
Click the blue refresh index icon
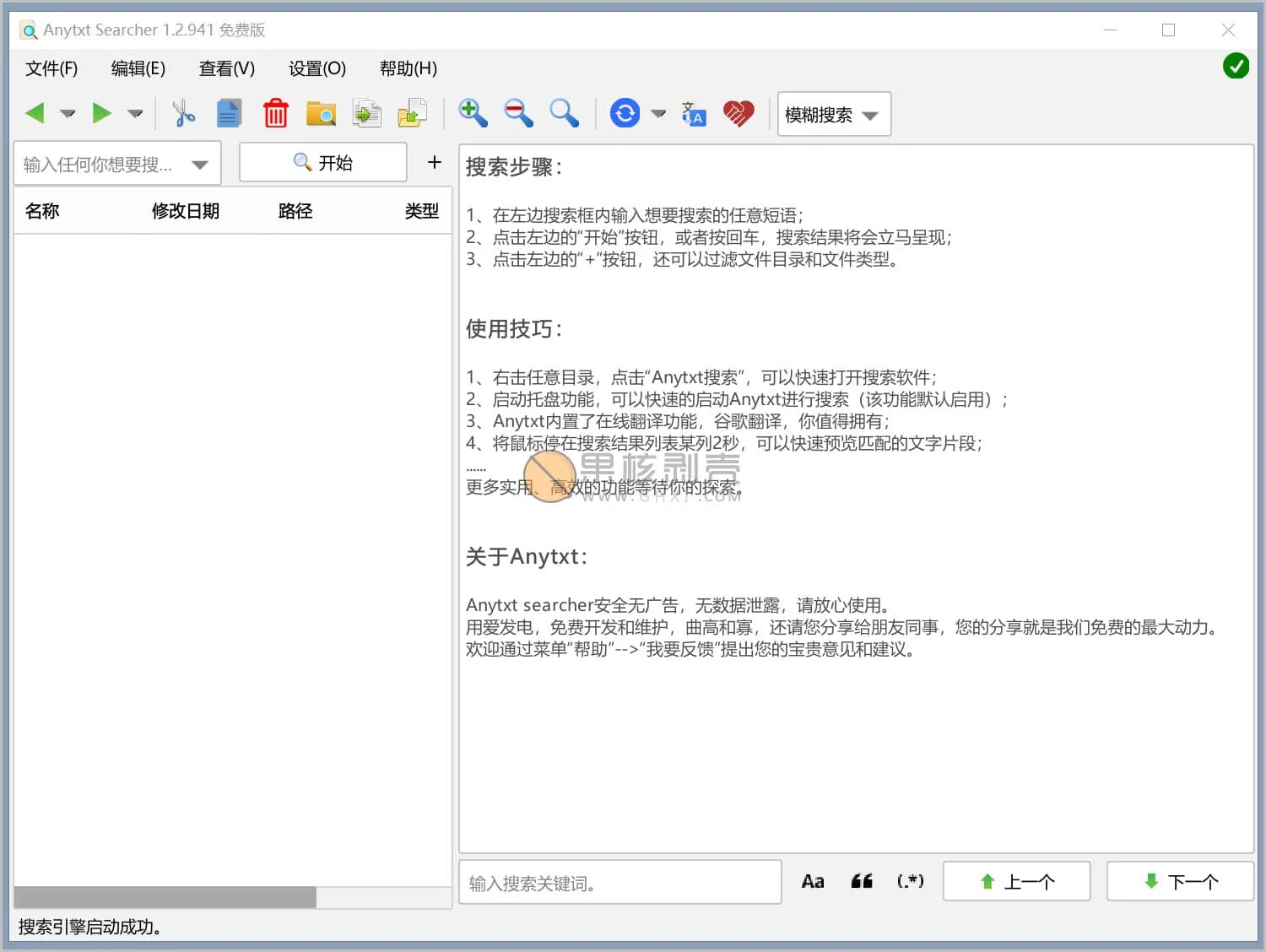pyautogui.click(x=625, y=113)
